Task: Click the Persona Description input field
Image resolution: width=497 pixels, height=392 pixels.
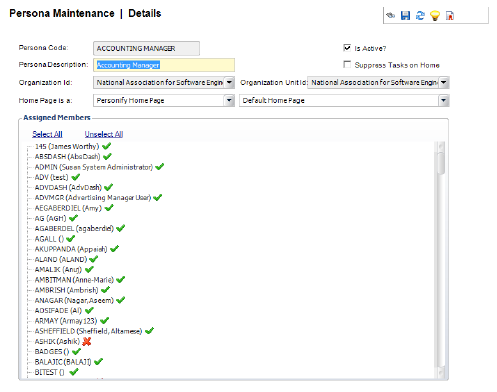Action: click(164, 65)
